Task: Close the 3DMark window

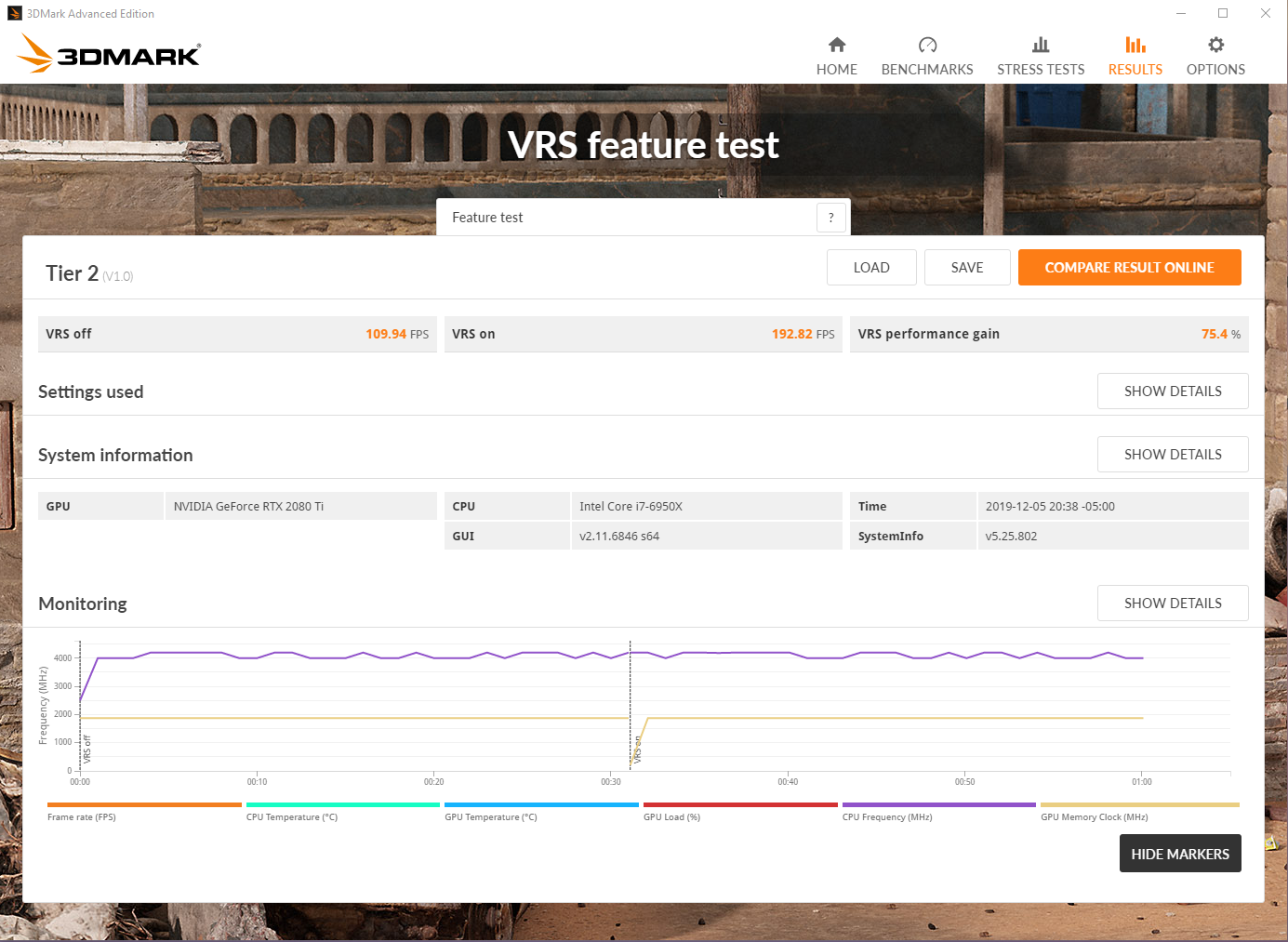Action: [x=1266, y=13]
